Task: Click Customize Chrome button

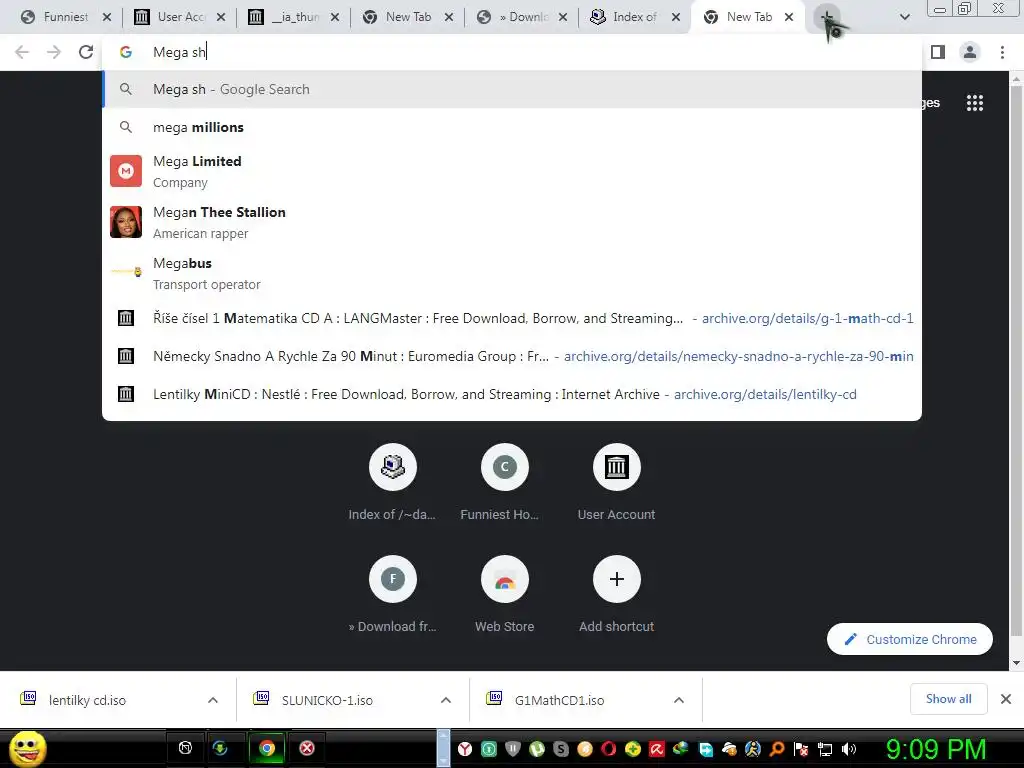Action: pyautogui.click(x=910, y=639)
